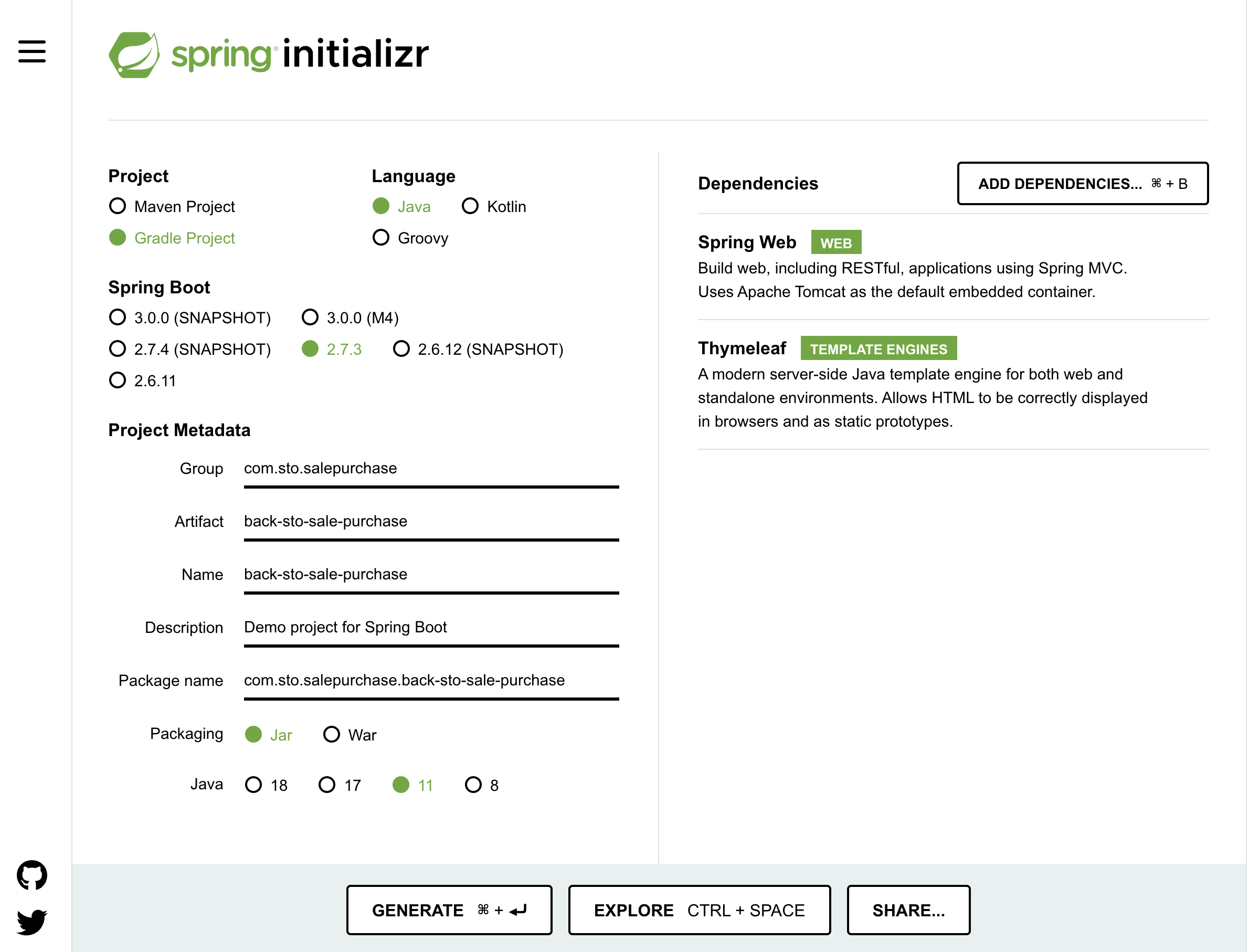This screenshot has width=1249, height=952.
Task: Pick Spring Boot version 2.6.11
Action: tap(118, 380)
